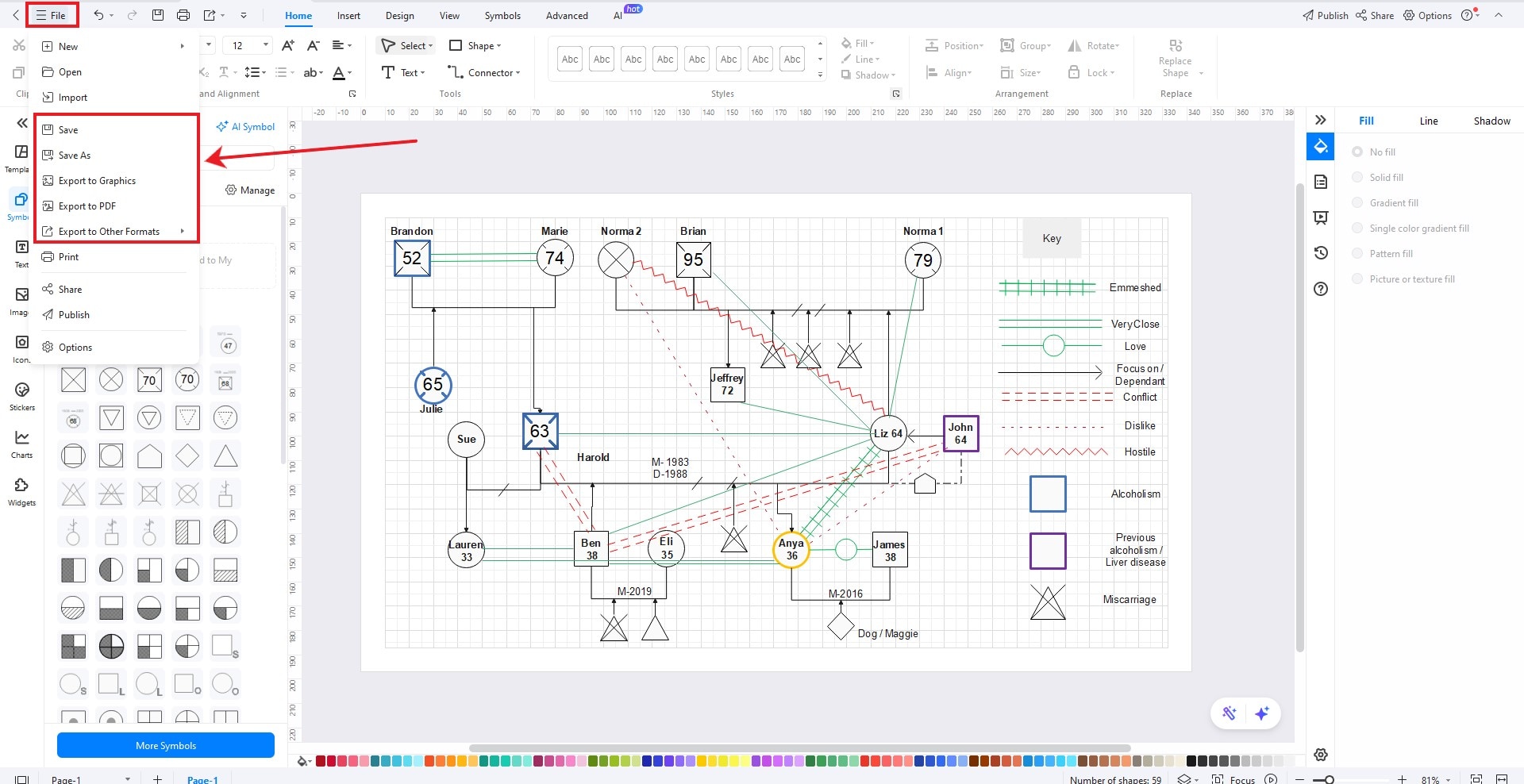Click the redo arrow icon
Screen dimensions: 1524x784
click(133, 15)
